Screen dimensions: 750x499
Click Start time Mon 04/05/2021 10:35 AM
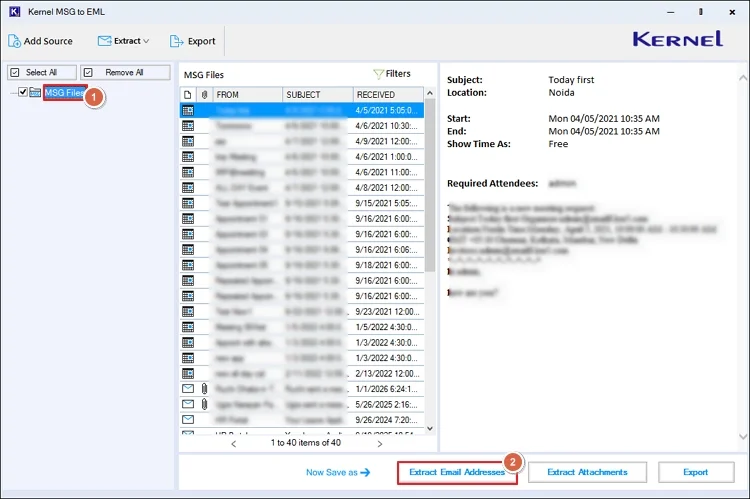(604, 119)
